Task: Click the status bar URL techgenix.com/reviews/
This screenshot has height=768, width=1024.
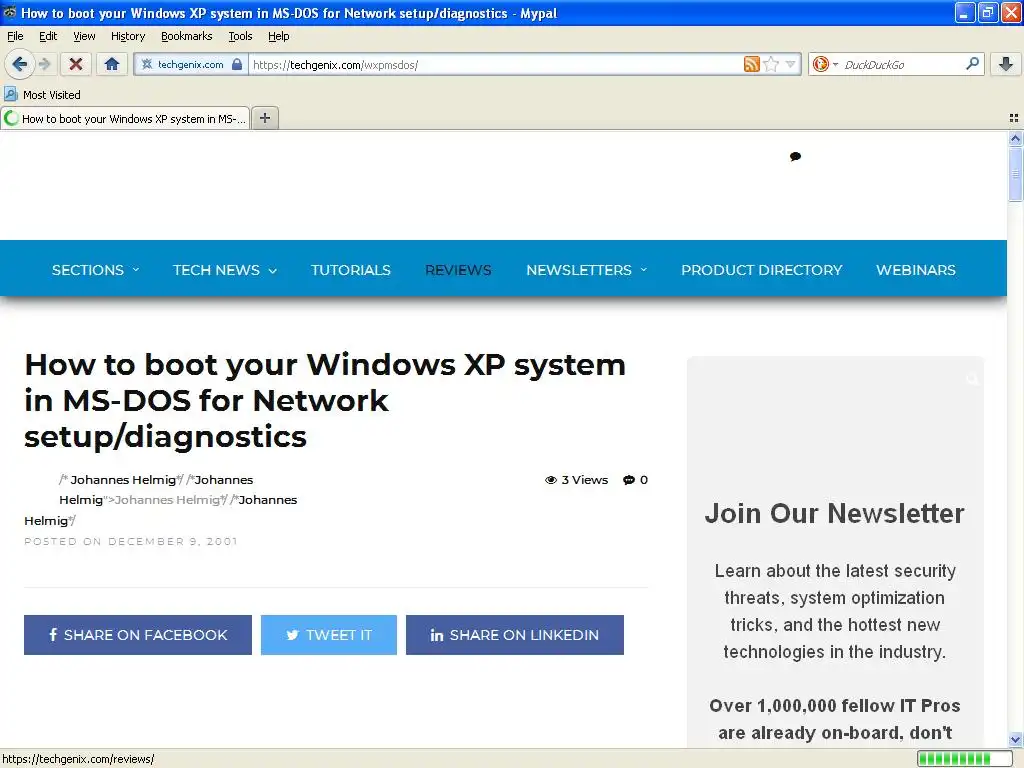Action: click(78, 759)
